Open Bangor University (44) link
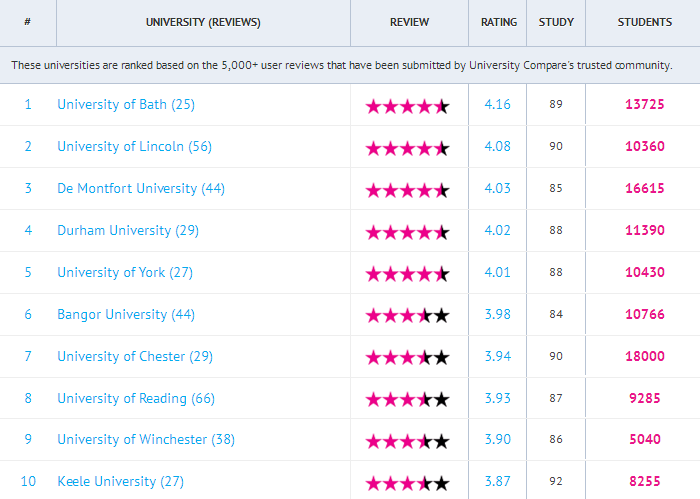The width and height of the screenshot is (700, 499). (126, 314)
